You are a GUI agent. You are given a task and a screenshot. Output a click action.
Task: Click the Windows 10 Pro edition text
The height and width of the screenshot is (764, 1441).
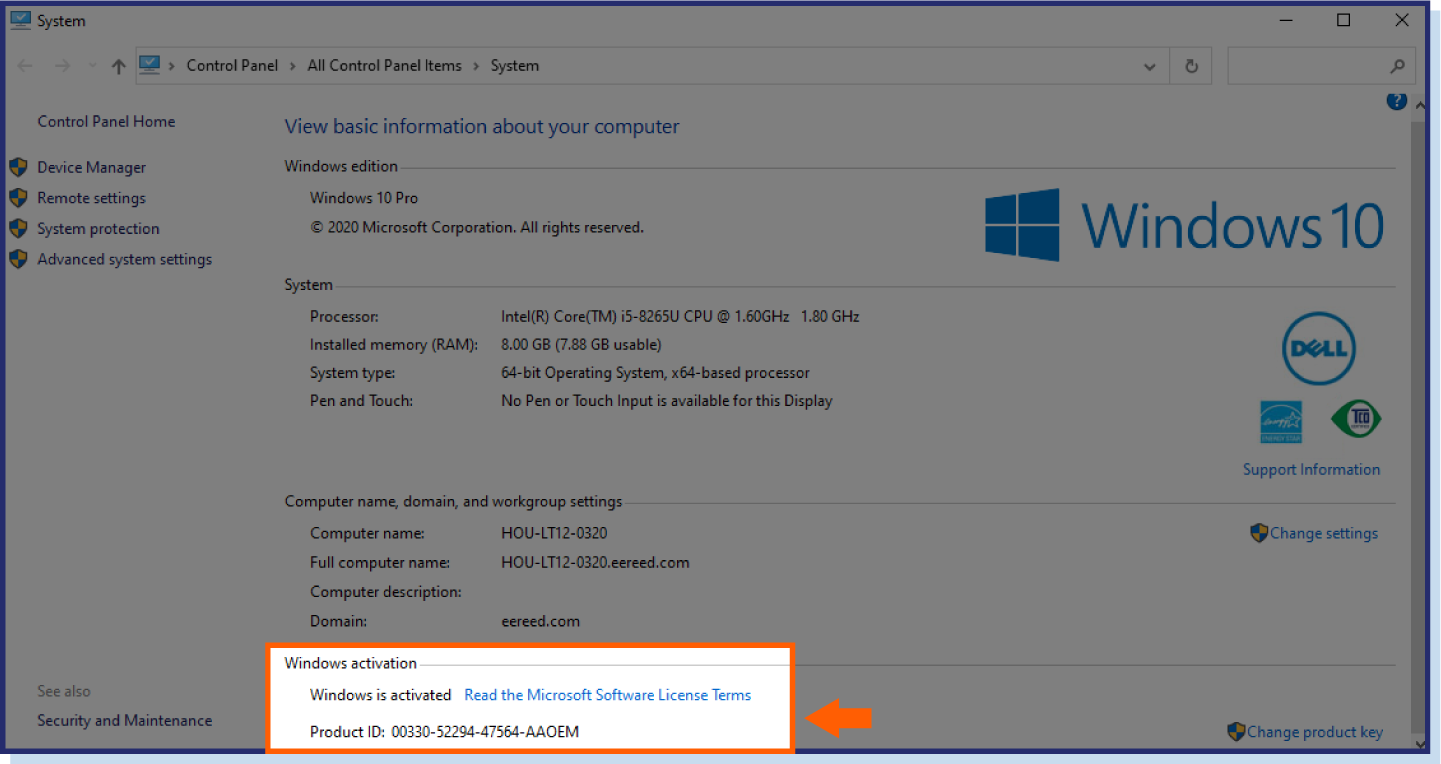coord(364,198)
